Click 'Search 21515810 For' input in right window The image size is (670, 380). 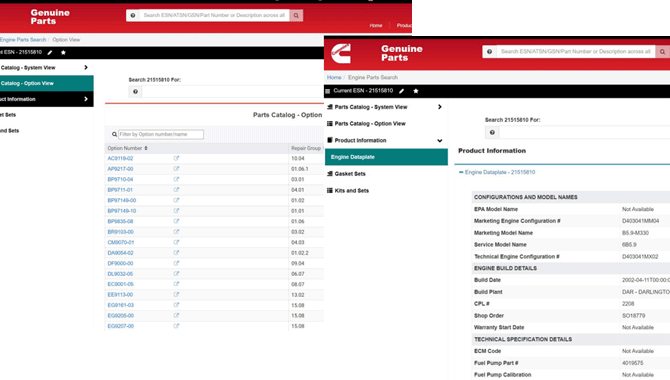[x=585, y=133]
